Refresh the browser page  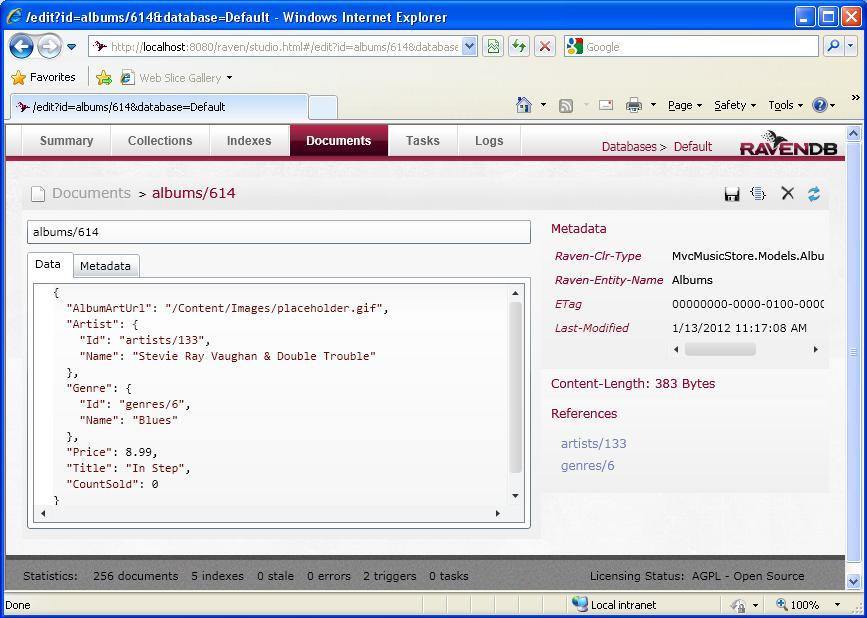coord(518,46)
